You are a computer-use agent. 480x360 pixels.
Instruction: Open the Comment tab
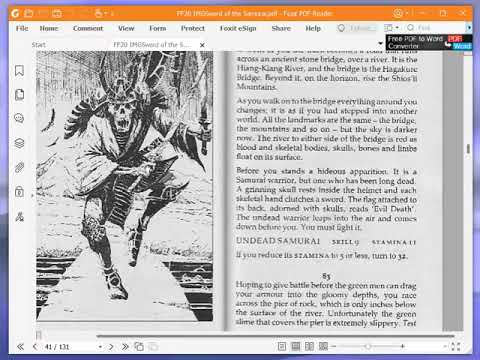[88, 28]
